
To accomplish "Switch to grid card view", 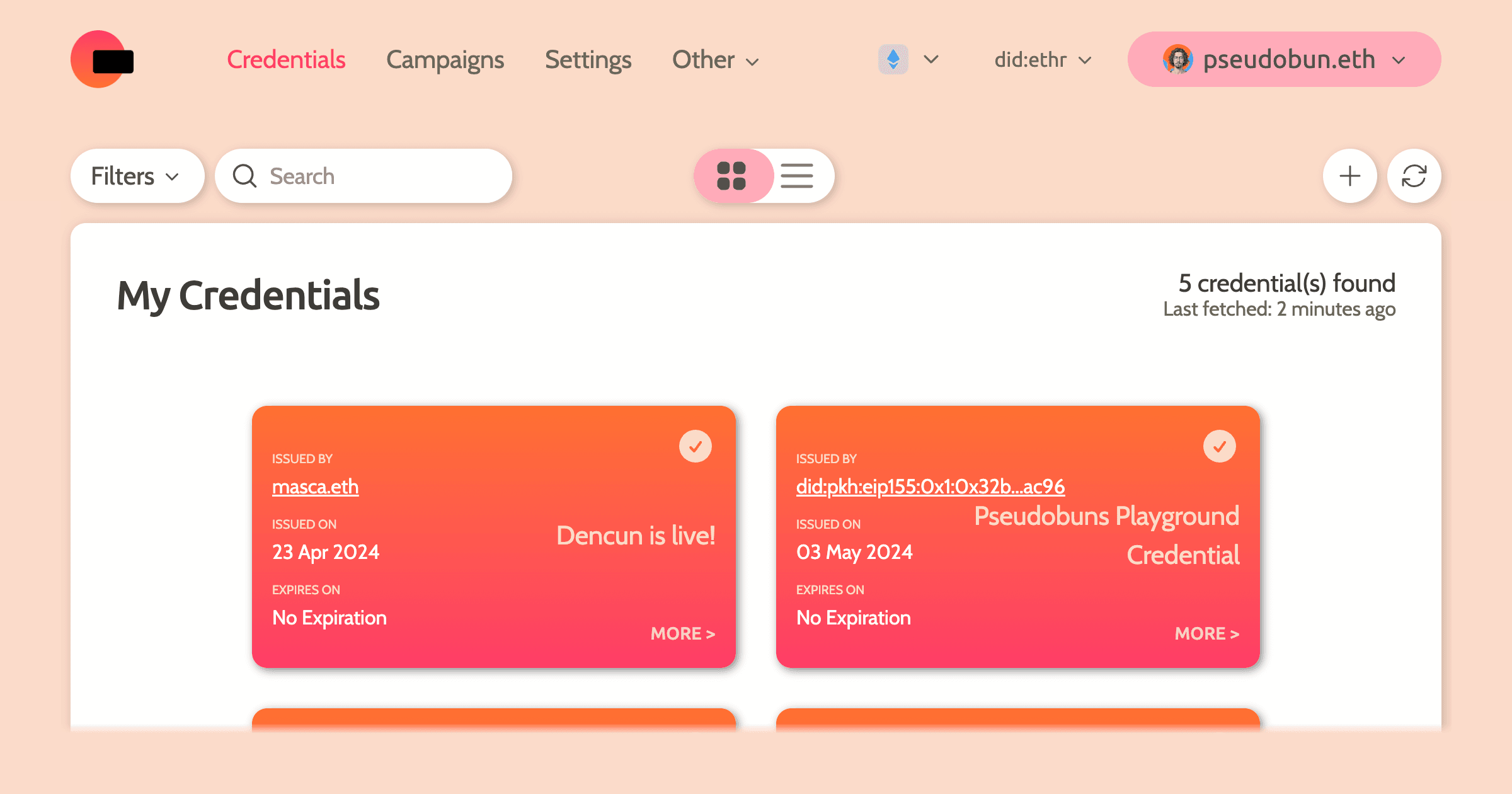I will coord(731,176).
